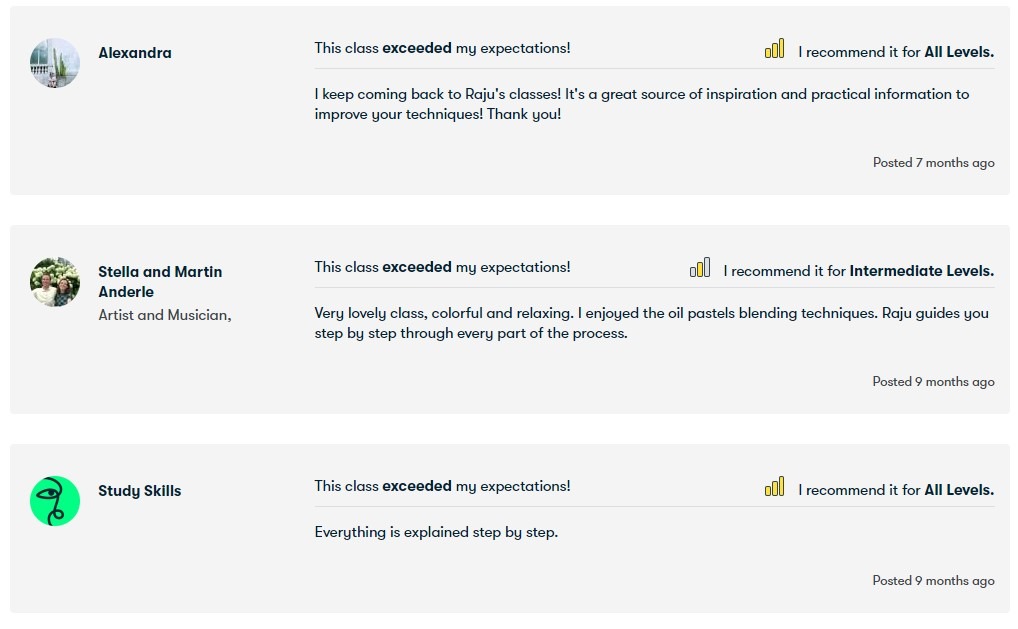Click Alexandra's profile avatar
The width and height of the screenshot is (1018, 629).
(x=55, y=63)
